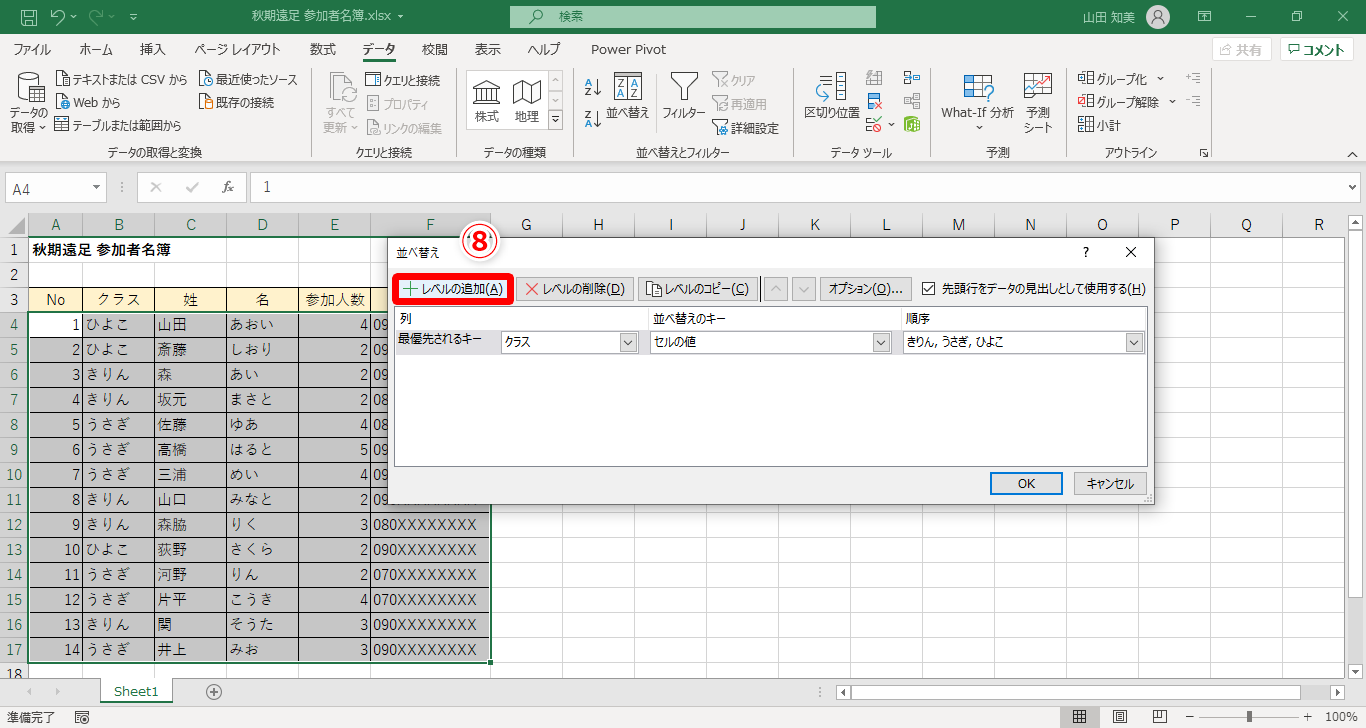Open the コメント pane button
Viewport: 1366px width, 728px height.
1316,50
